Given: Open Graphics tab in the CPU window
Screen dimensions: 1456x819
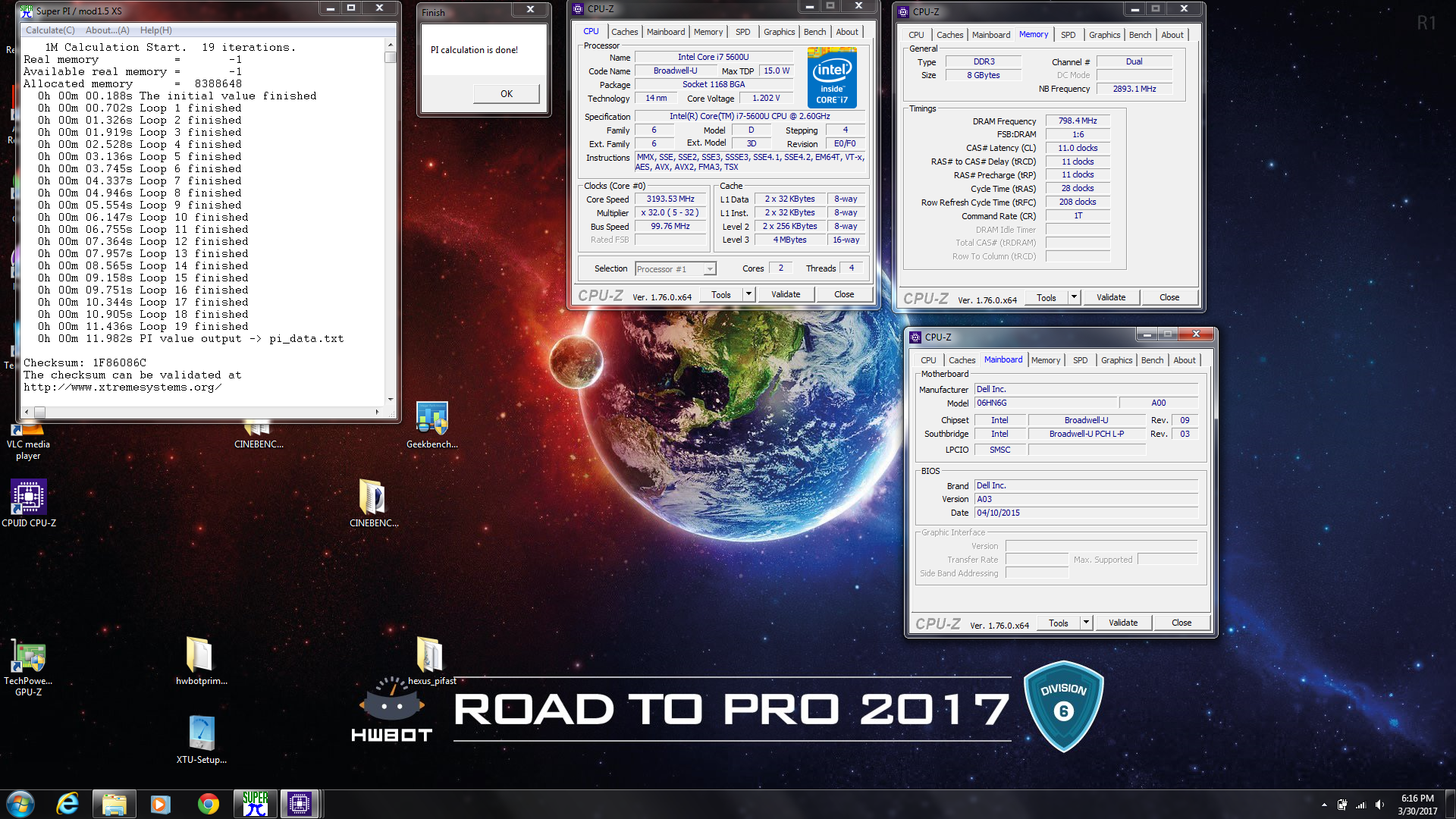Looking at the screenshot, I should tap(779, 32).
